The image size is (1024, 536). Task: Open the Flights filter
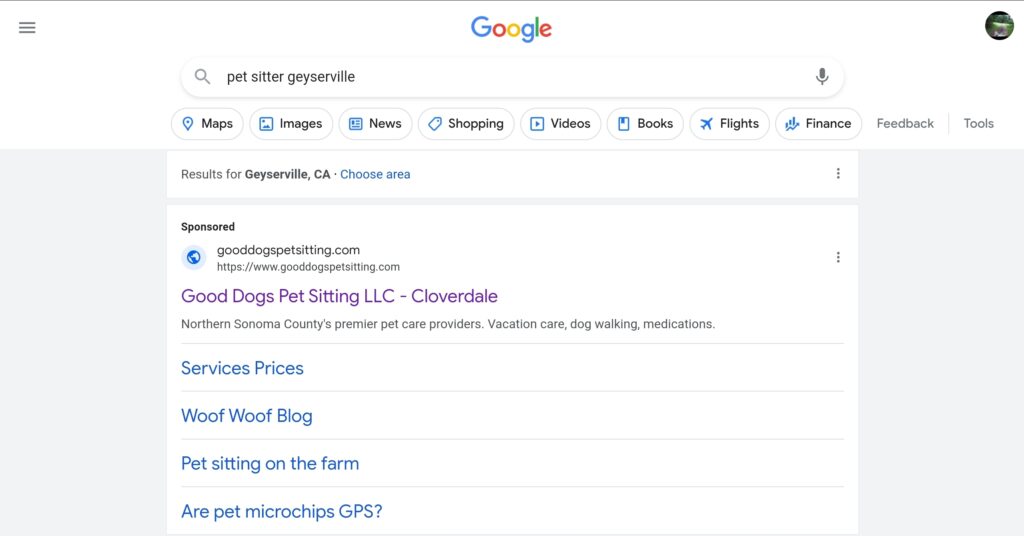point(729,123)
